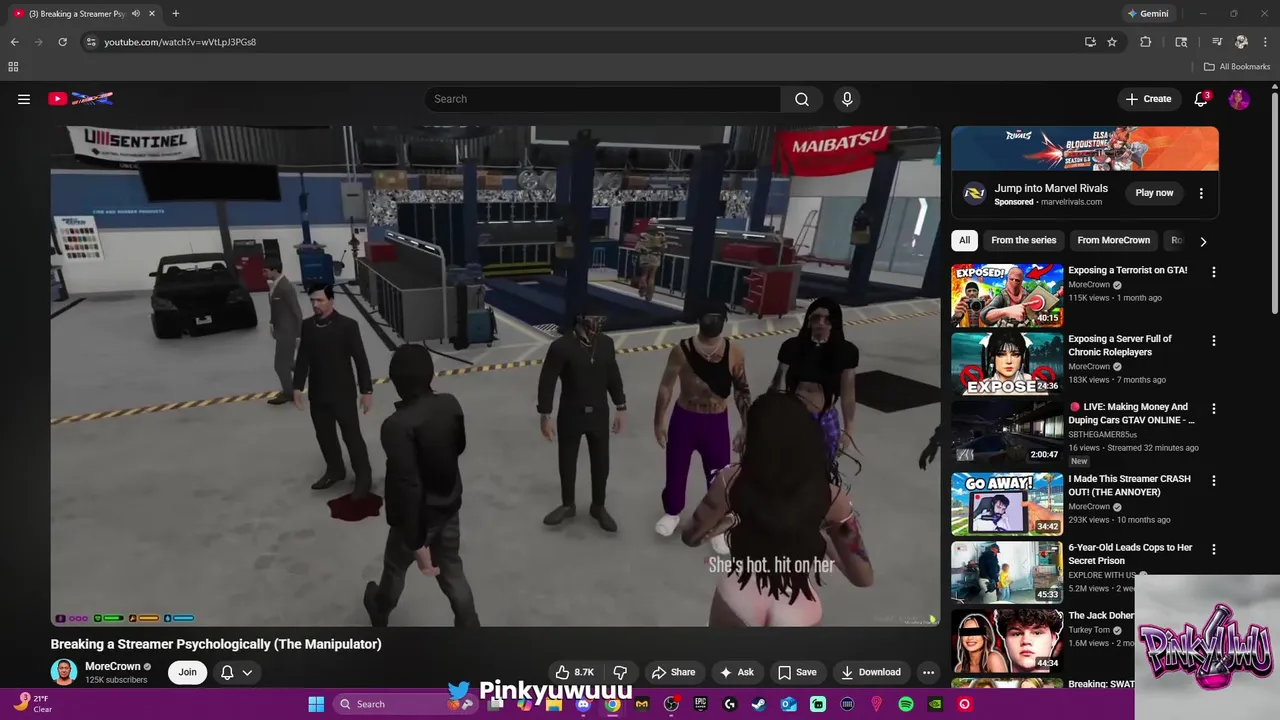The width and height of the screenshot is (1280, 720).
Task: Open more actions for the video
Action: pos(928,672)
